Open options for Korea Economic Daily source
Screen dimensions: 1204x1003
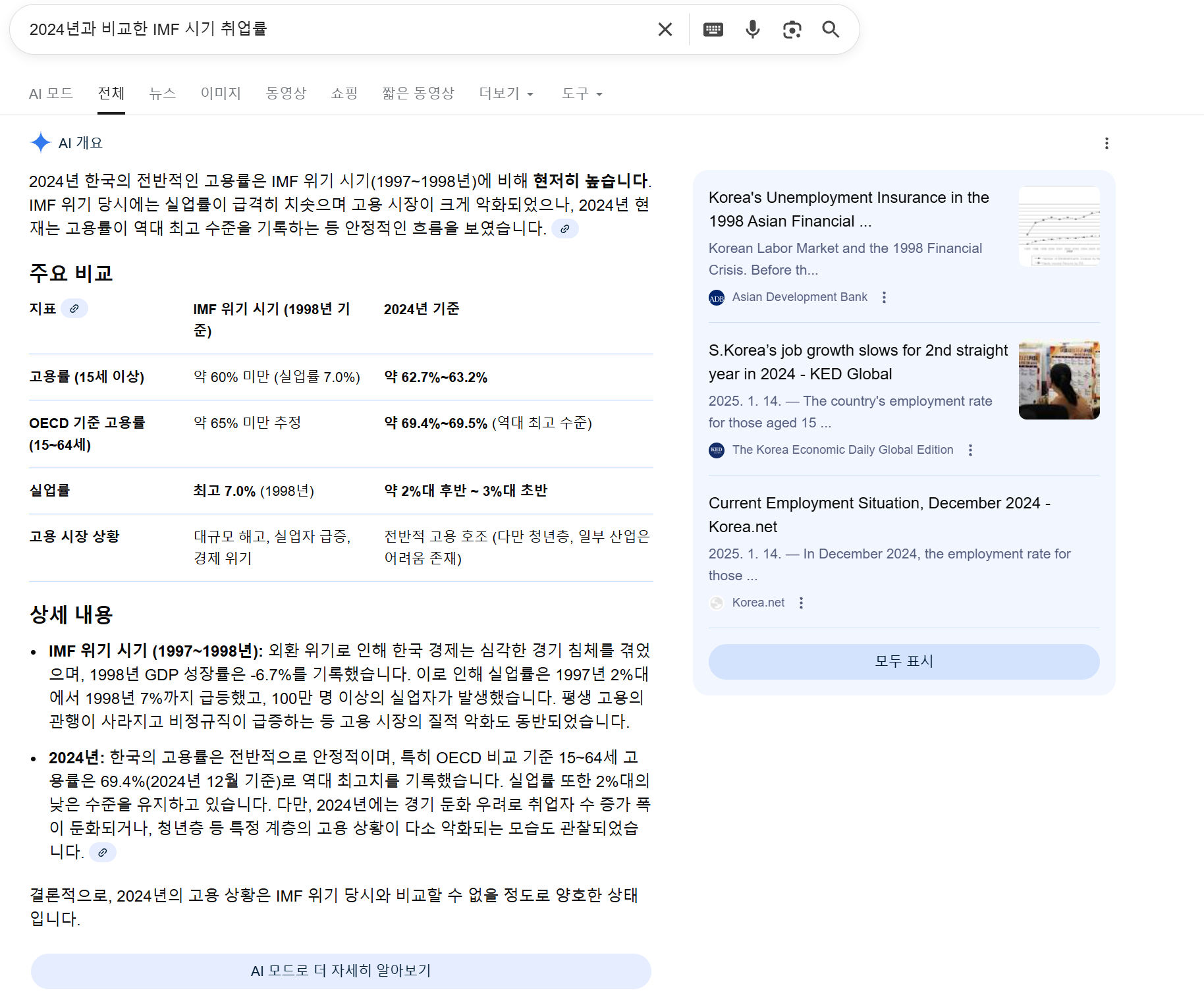point(970,450)
